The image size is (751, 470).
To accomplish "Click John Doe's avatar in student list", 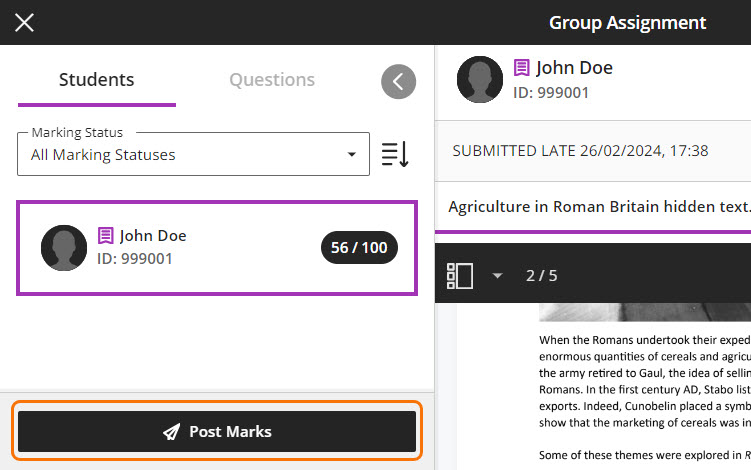I will click(x=64, y=248).
